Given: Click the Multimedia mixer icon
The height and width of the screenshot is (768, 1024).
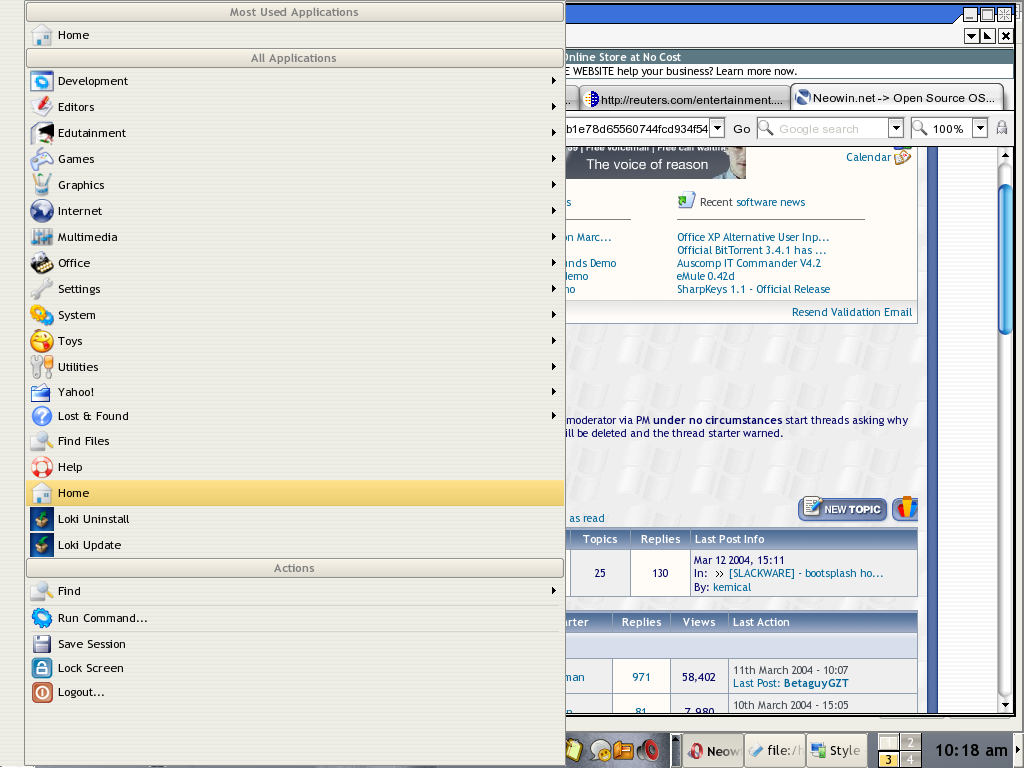Looking at the screenshot, I should [x=42, y=237].
